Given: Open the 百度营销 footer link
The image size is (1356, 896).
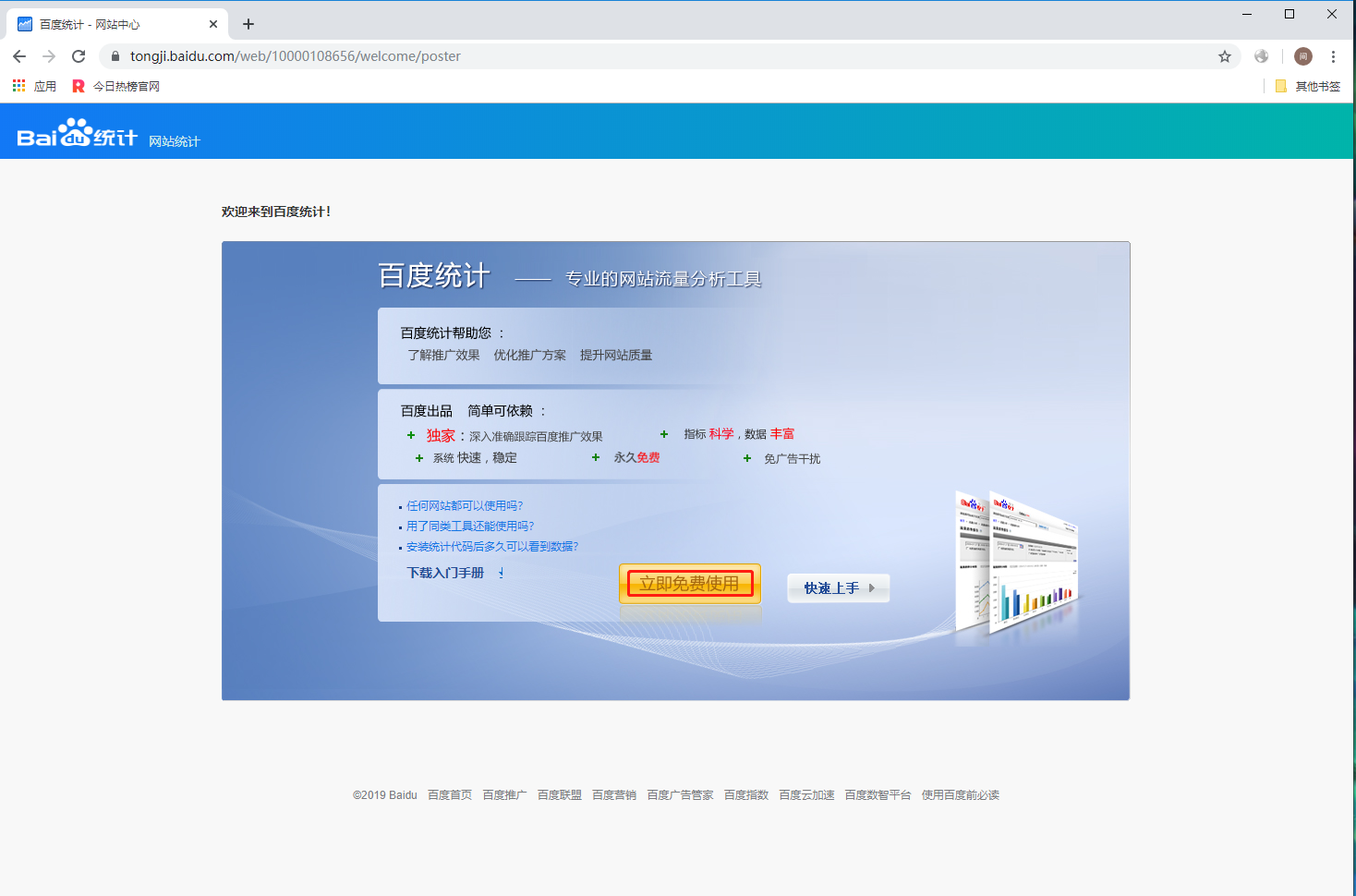Looking at the screenshot, I should click(x=614, y=795).
